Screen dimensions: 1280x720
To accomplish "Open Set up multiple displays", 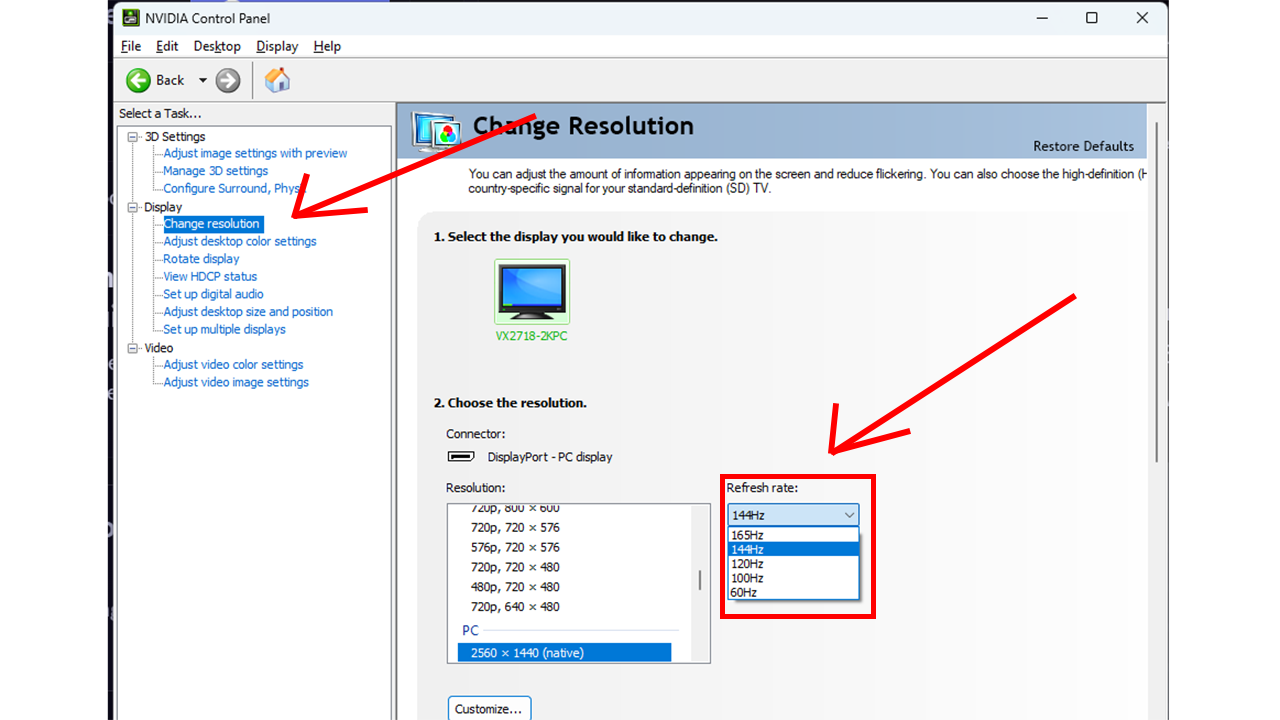I will (224, 330).
